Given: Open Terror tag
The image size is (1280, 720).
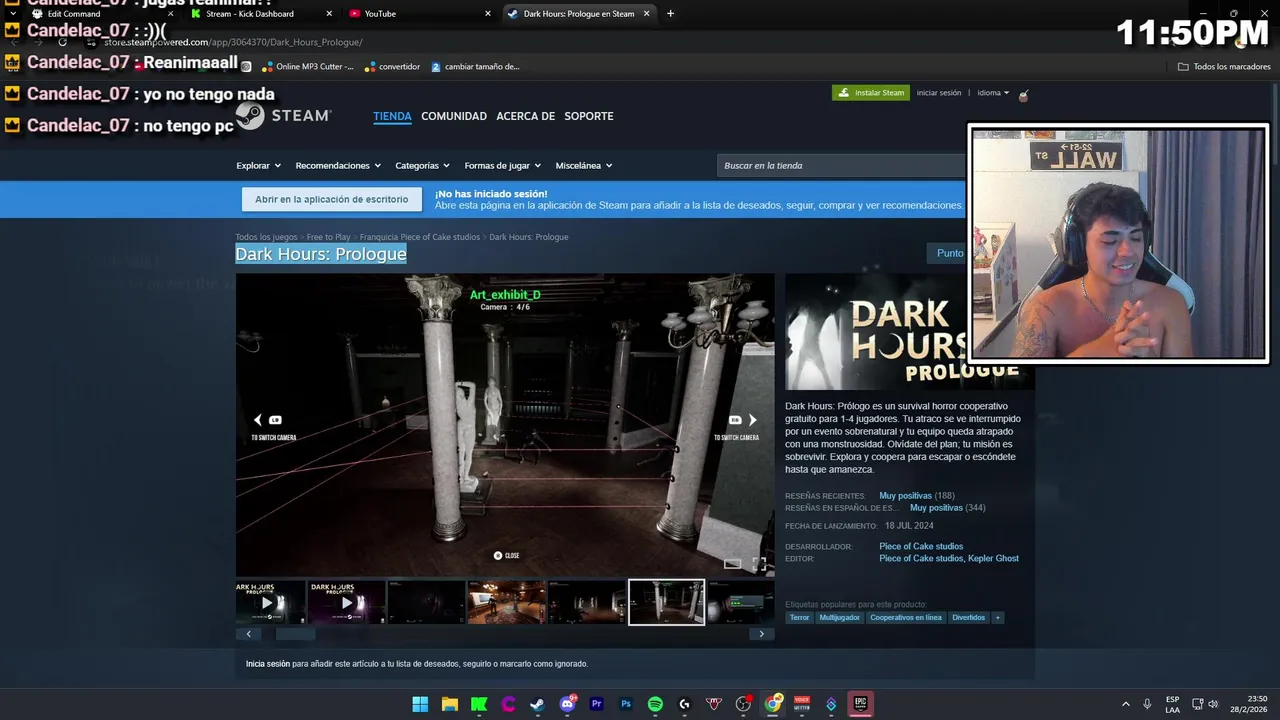Looking at the screenshot, I should 799,618.
